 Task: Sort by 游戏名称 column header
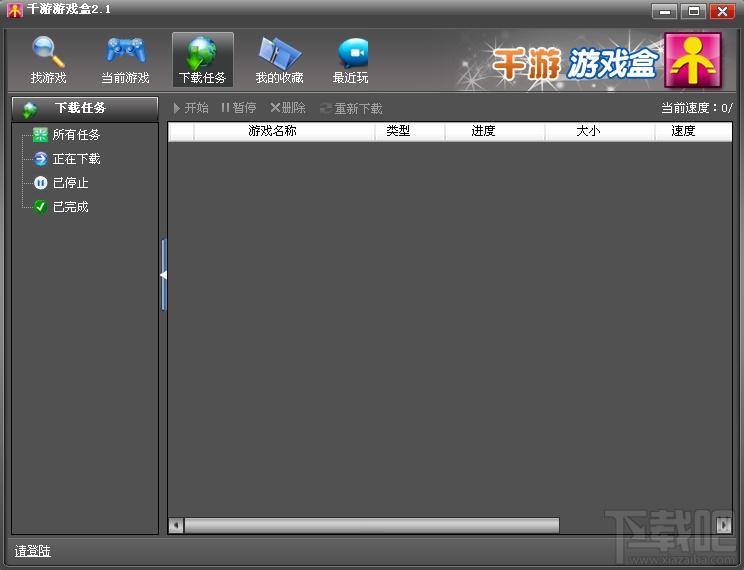[272, 131]
